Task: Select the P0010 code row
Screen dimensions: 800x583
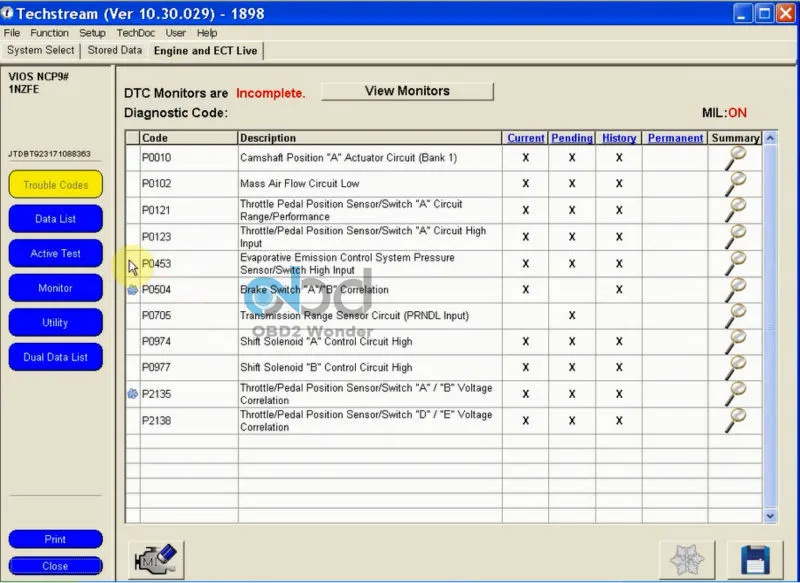Action: [443, 158]
